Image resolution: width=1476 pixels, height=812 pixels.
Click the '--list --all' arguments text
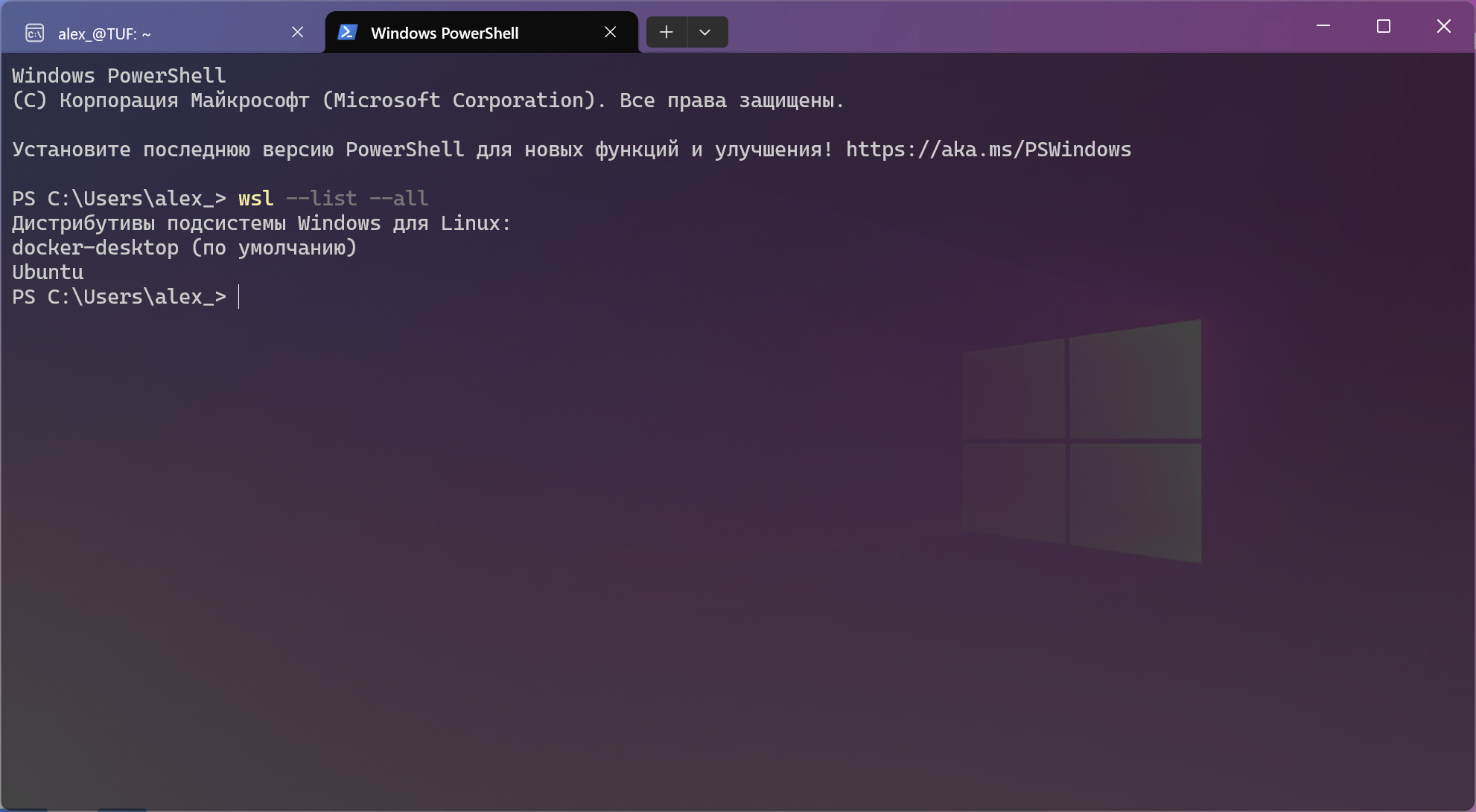[x=357, y=199]
